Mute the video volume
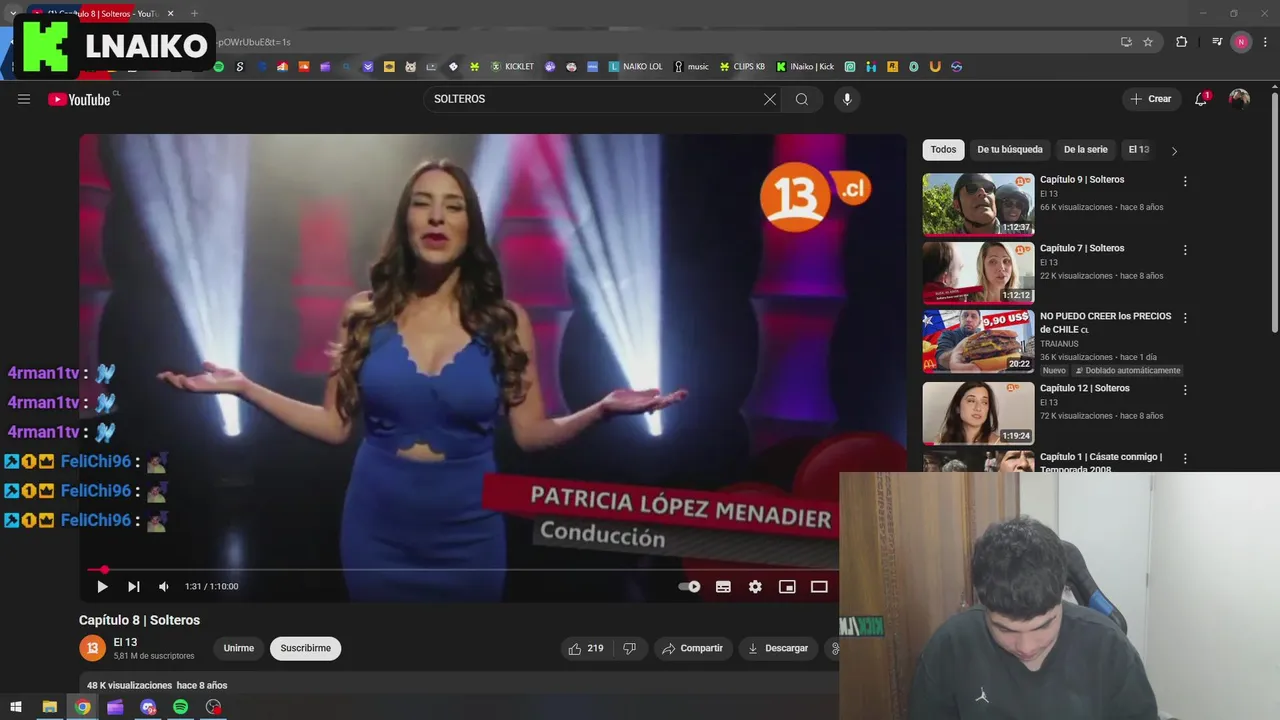This screenshot has height=720, width=1280. pyautogui.click(x=164, y=587)
